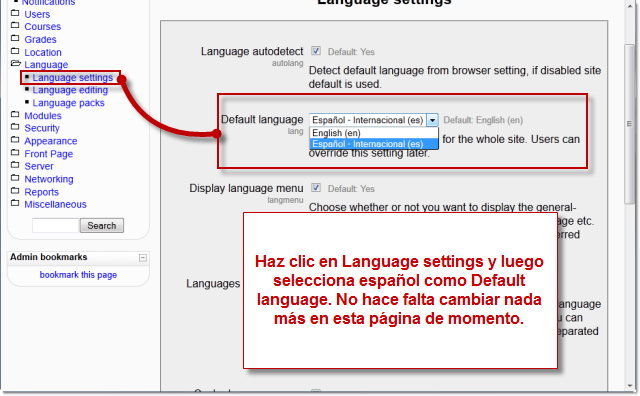Collapse the open Language folder icon
The image size is (640, 396).
click(16, 64)
